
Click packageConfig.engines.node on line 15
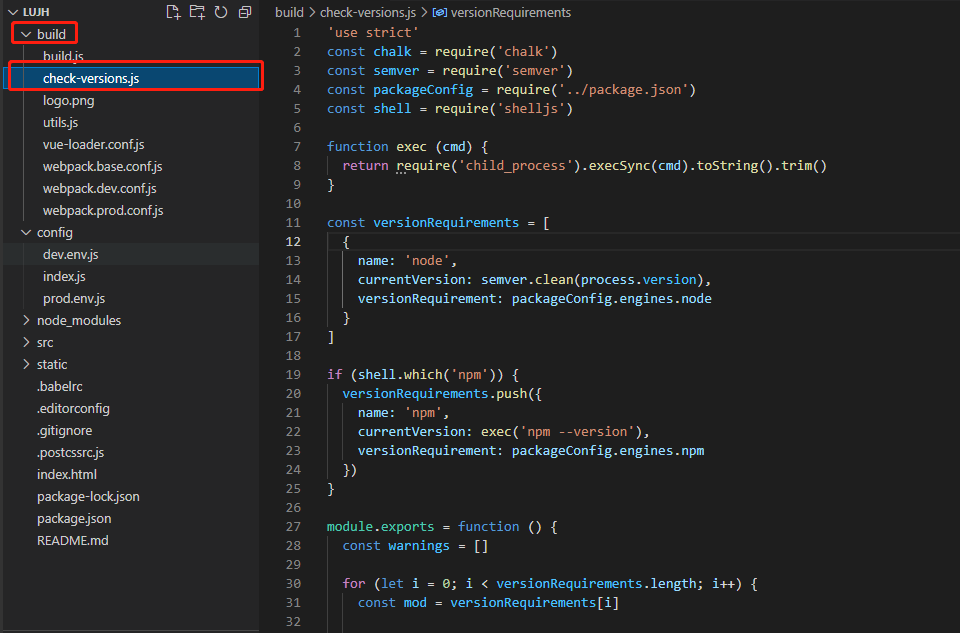click(x=612, y=299)
